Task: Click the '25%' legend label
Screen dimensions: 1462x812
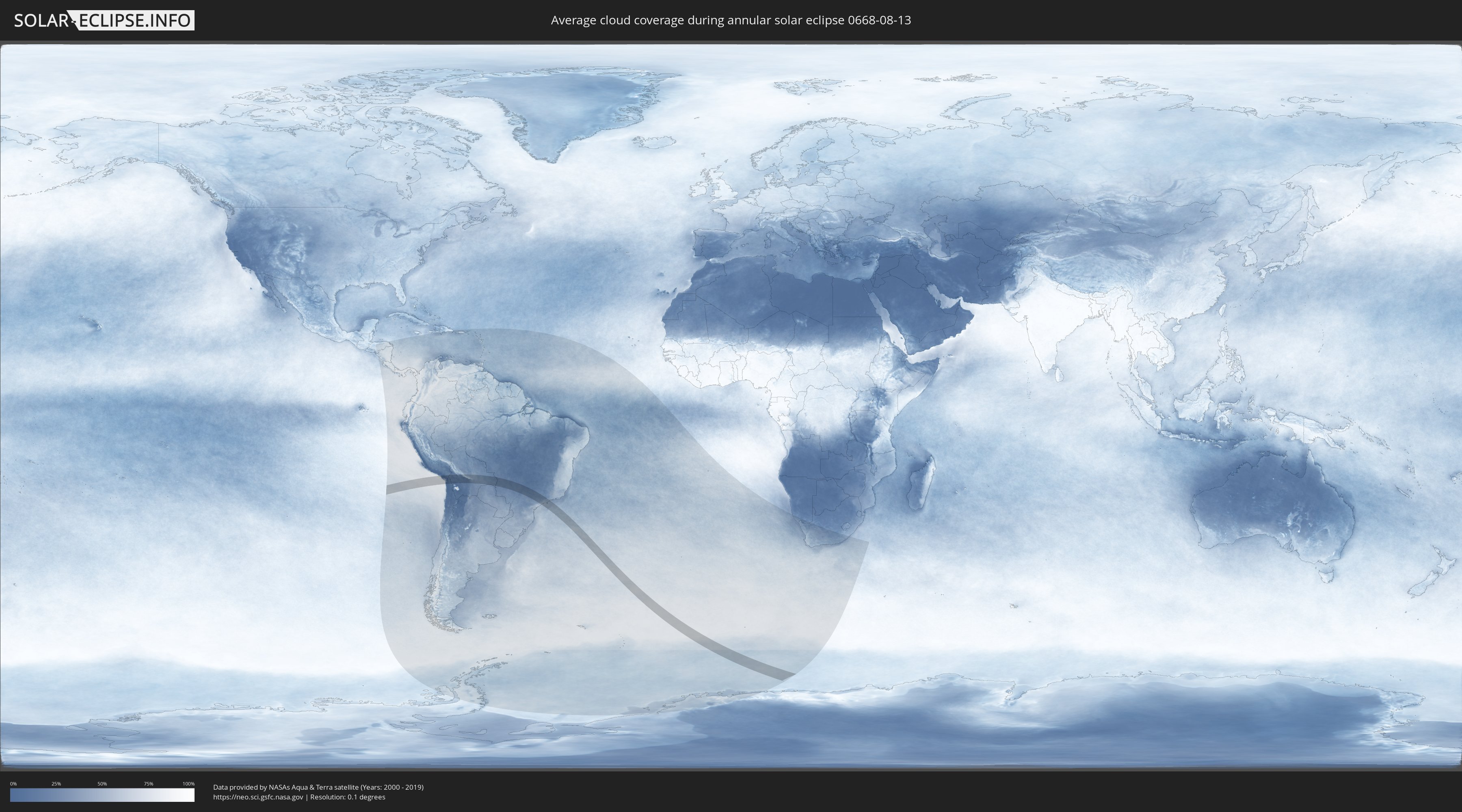Action: pyautogui.click(x=56, y=784)
